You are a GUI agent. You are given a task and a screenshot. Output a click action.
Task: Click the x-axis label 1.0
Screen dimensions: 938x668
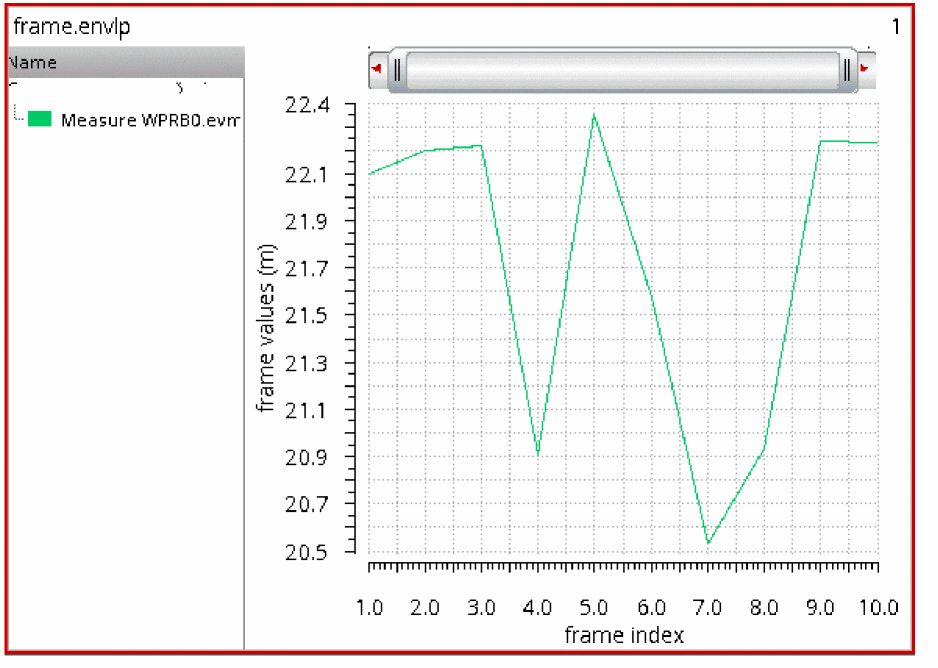pos(369,608)
